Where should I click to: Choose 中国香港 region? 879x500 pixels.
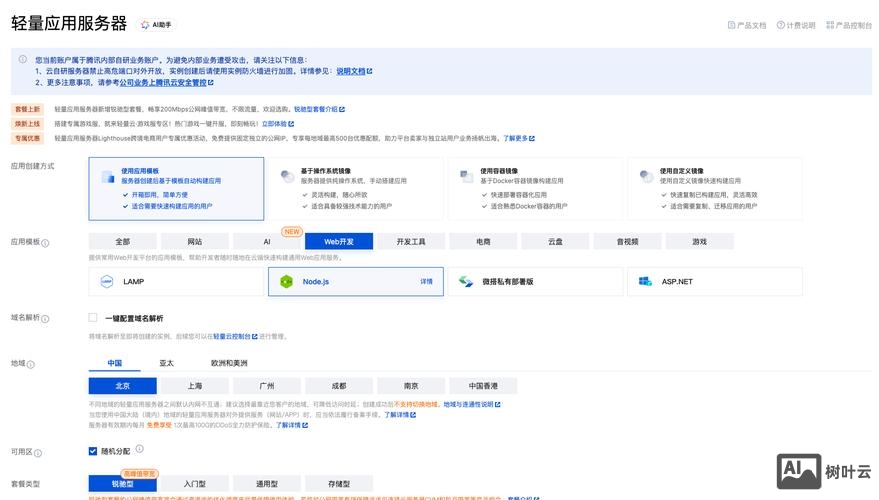pyautogui.click(x=483, y=386)
